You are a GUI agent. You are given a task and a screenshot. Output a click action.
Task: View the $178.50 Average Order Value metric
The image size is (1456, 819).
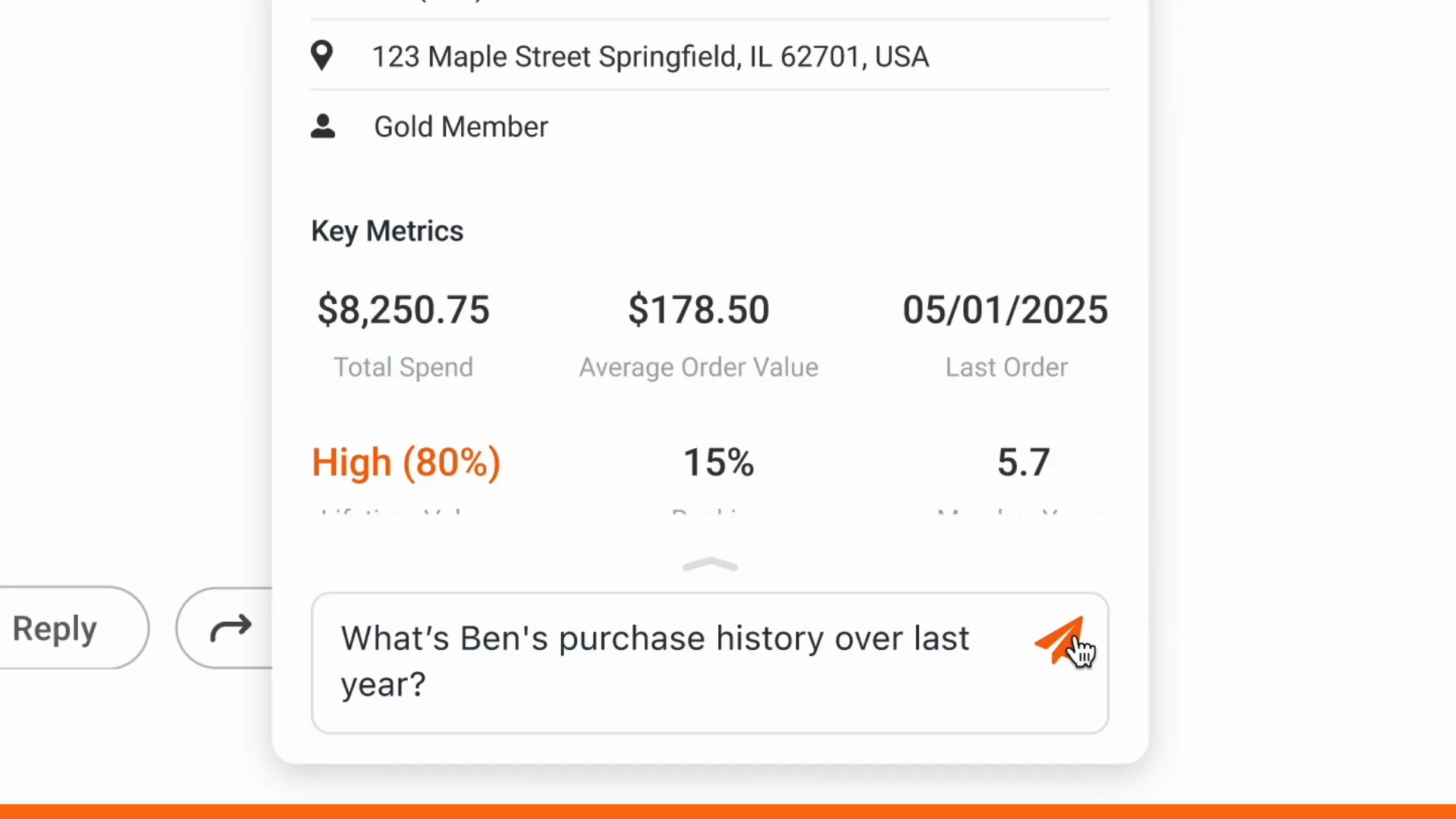coord(698,310)
